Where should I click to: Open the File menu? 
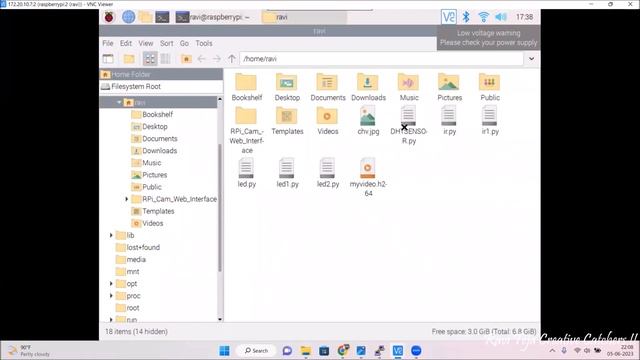pos(108,43)
